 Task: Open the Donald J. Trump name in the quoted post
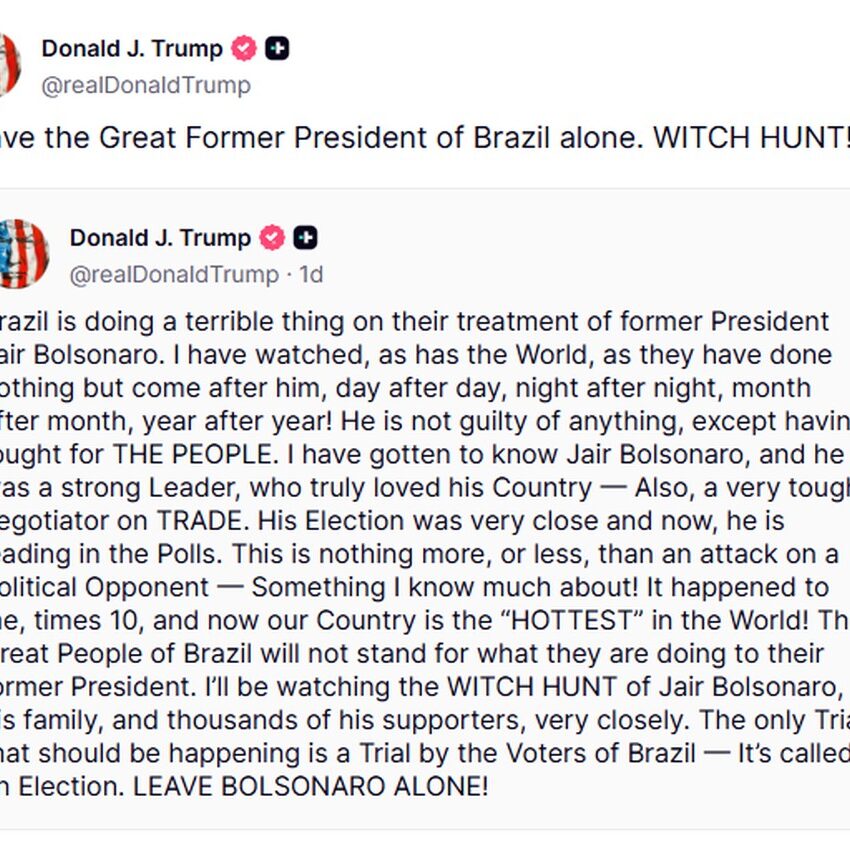(160, 238)
